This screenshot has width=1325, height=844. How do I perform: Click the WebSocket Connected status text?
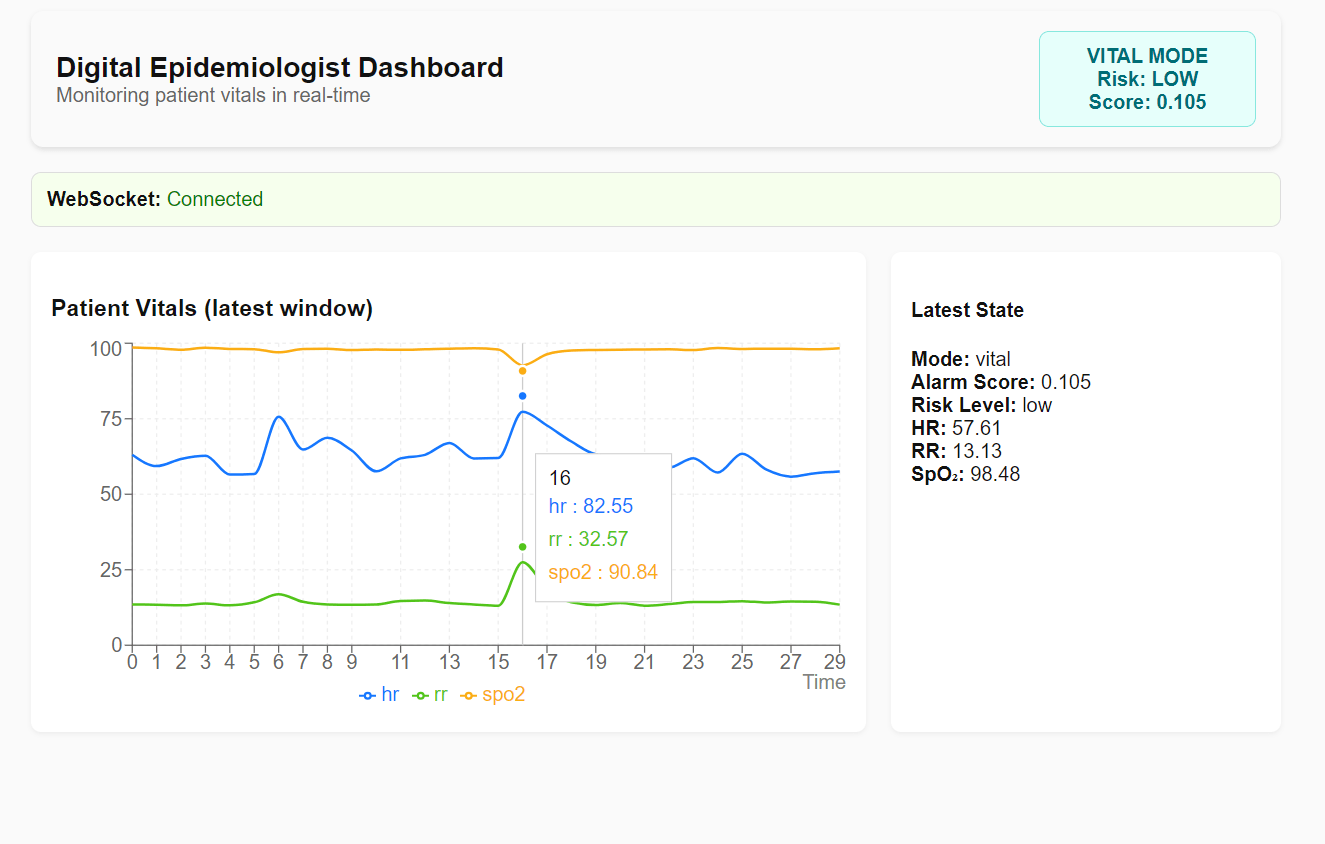coord(214,199)
